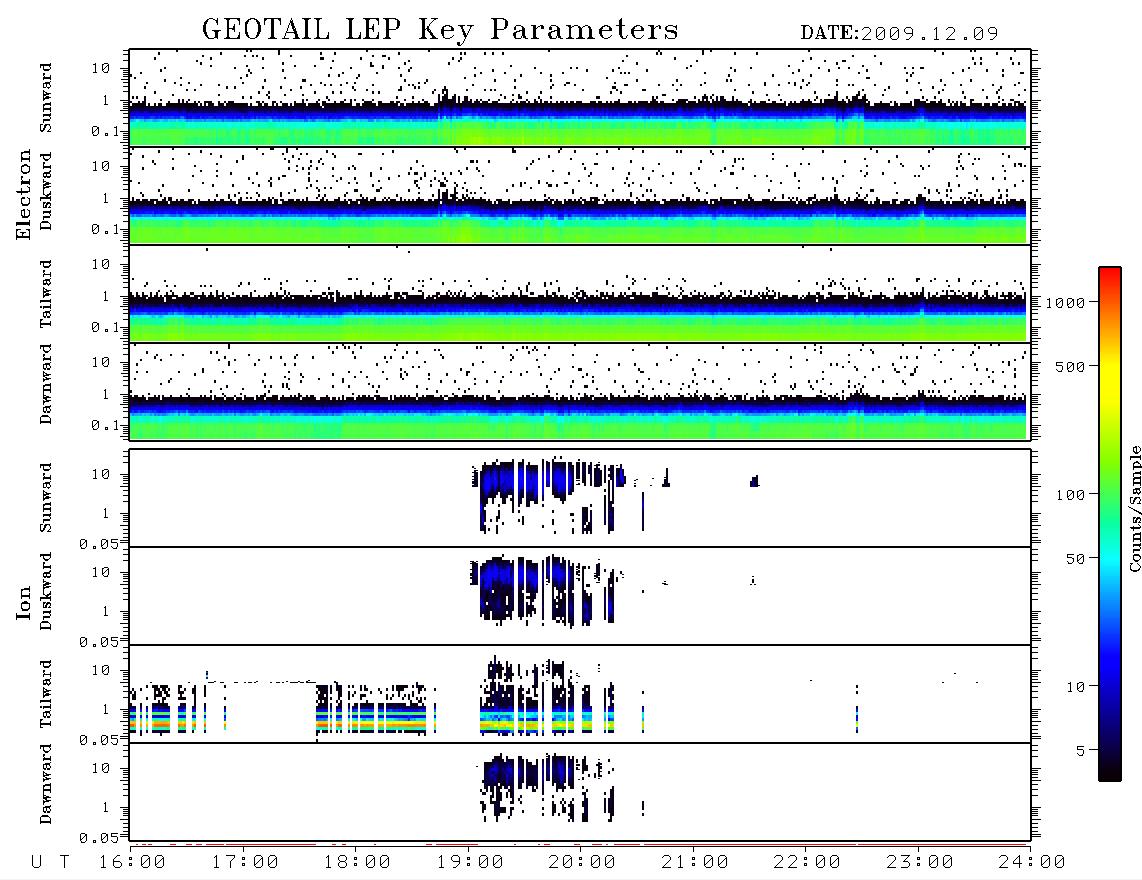Click the Electron Dawnward panel label
This screenshot has height=880, width=1142.
coord(46,385)
